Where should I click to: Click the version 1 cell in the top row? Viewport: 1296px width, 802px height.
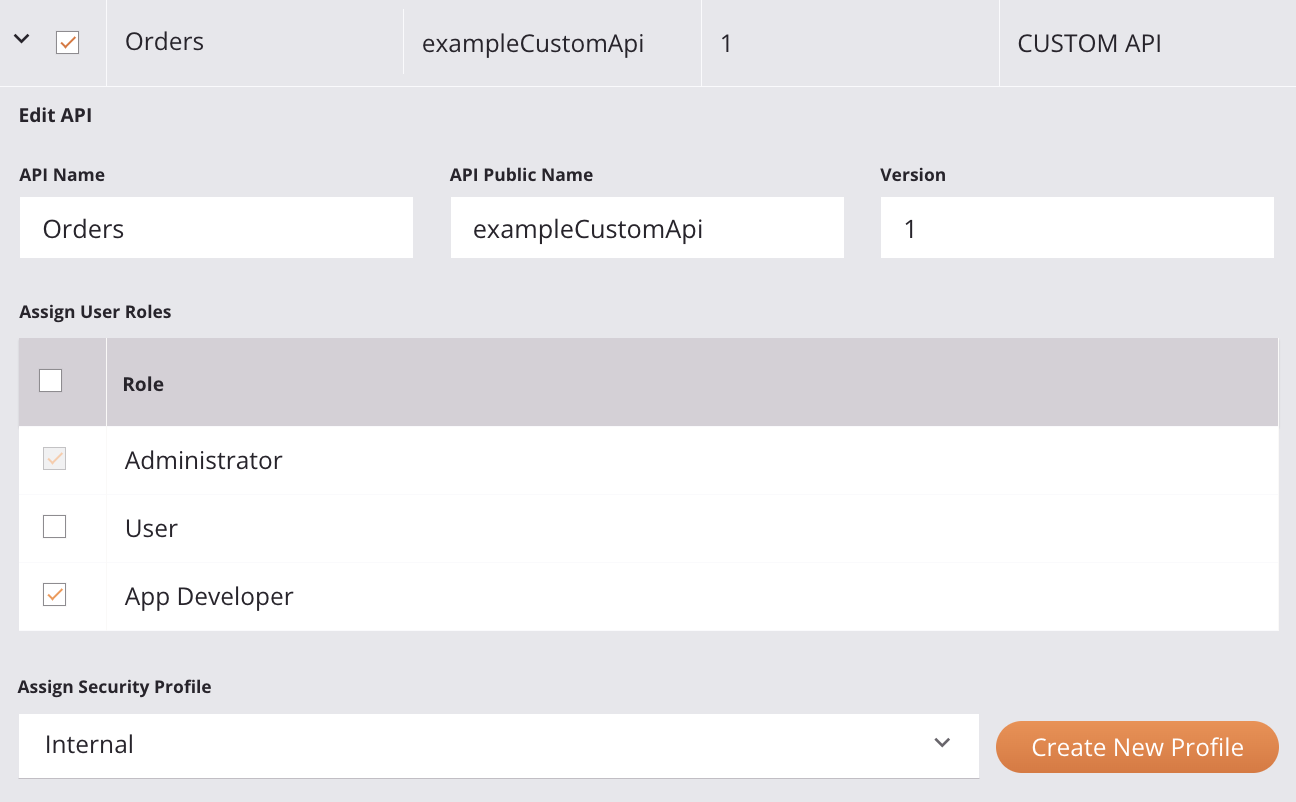(726, 44)
